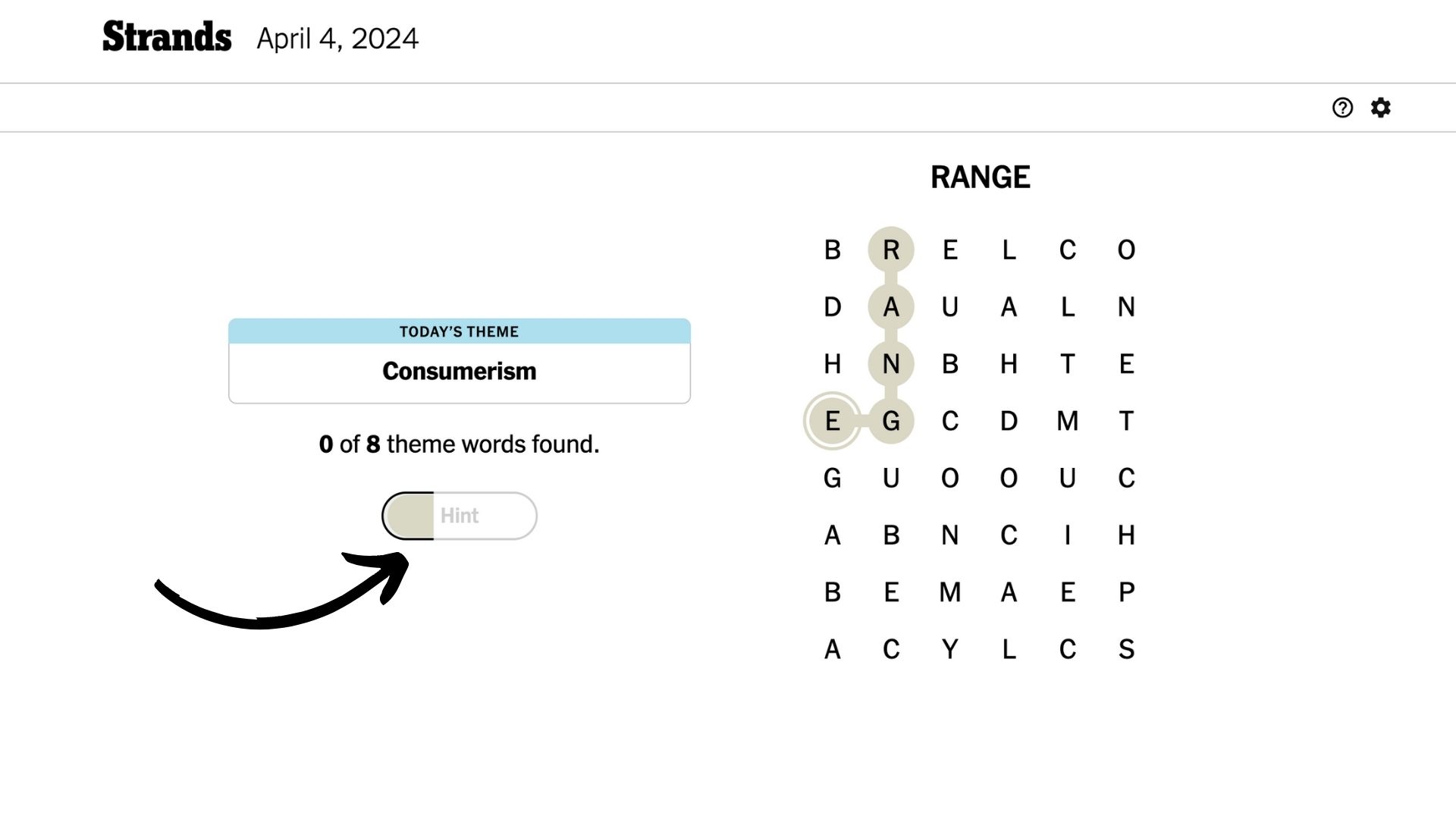Image resolution: width=1456 pixels, height=819 pixels.
Task: Select the highlighted letter N
Action: pos(891,364)
